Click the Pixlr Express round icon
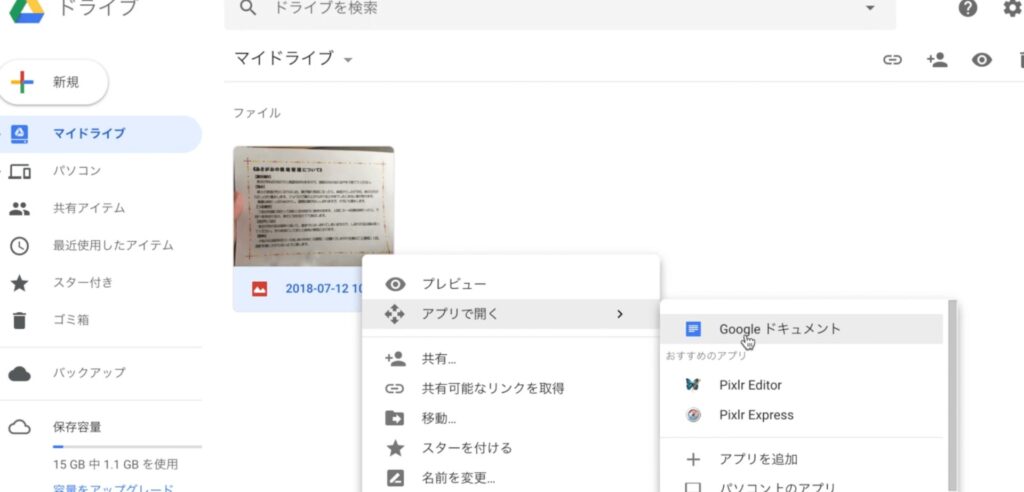This screenshot has height=492, width=1024. click(694, 415)
